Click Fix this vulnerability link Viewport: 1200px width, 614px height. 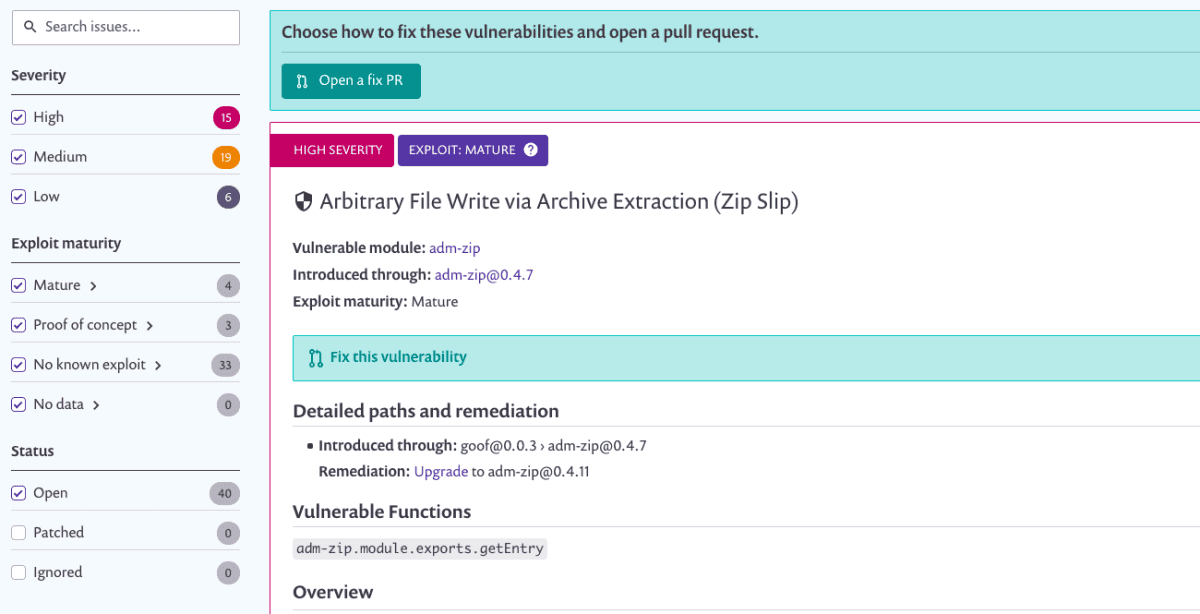pyautogui.click(x=398, y=357)
